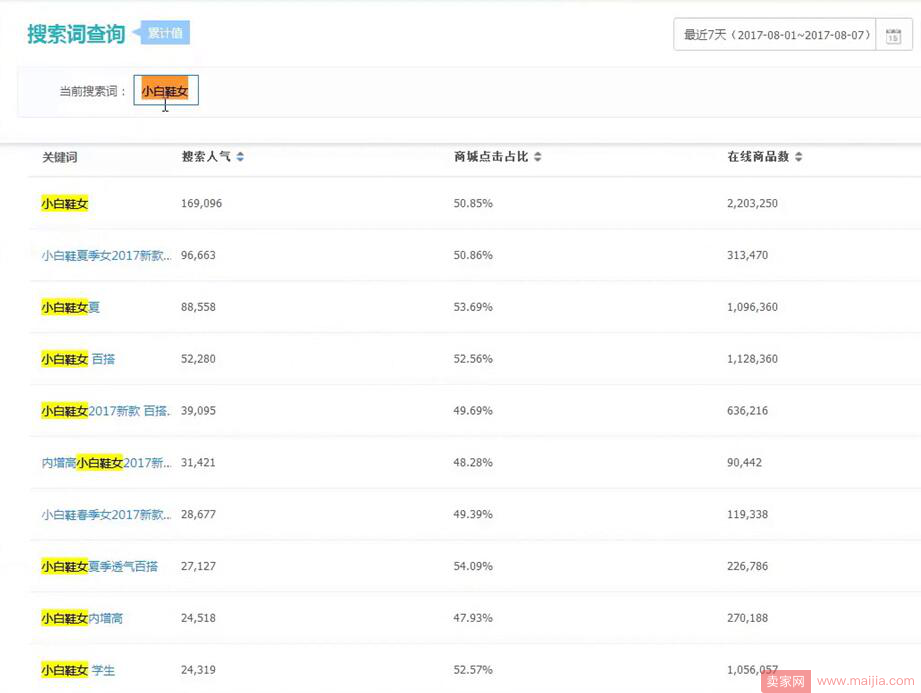Open the 小白鞋女 学生 keyword
This screenshot has width=921, height=693.
pyautogui.click(x=78, y=670)
